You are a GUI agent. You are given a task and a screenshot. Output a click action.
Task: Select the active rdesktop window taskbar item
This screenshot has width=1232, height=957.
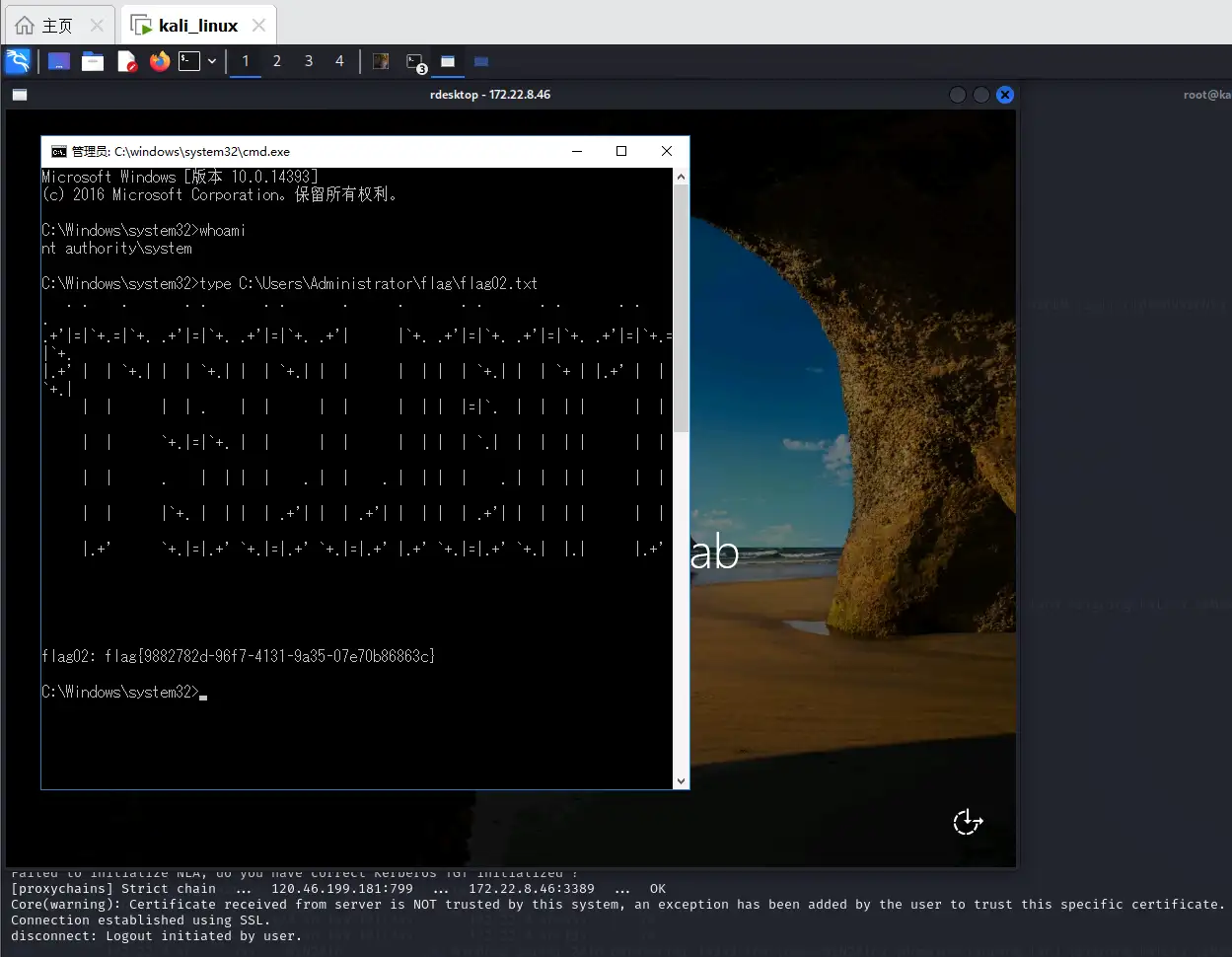tap(448, 61)
